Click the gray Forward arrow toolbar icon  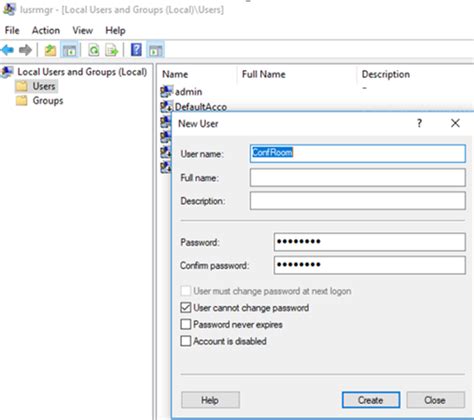coord(25,50)
